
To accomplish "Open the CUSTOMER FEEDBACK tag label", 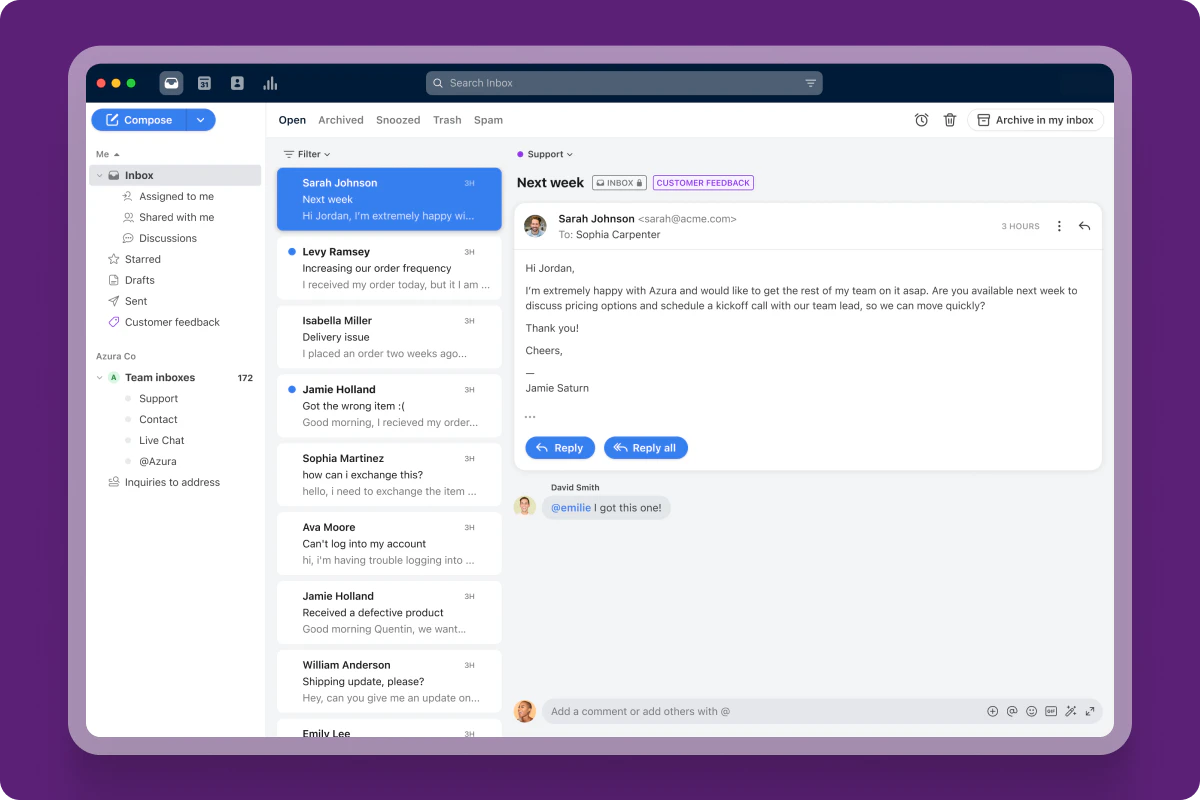I will (x=703, y=182).
